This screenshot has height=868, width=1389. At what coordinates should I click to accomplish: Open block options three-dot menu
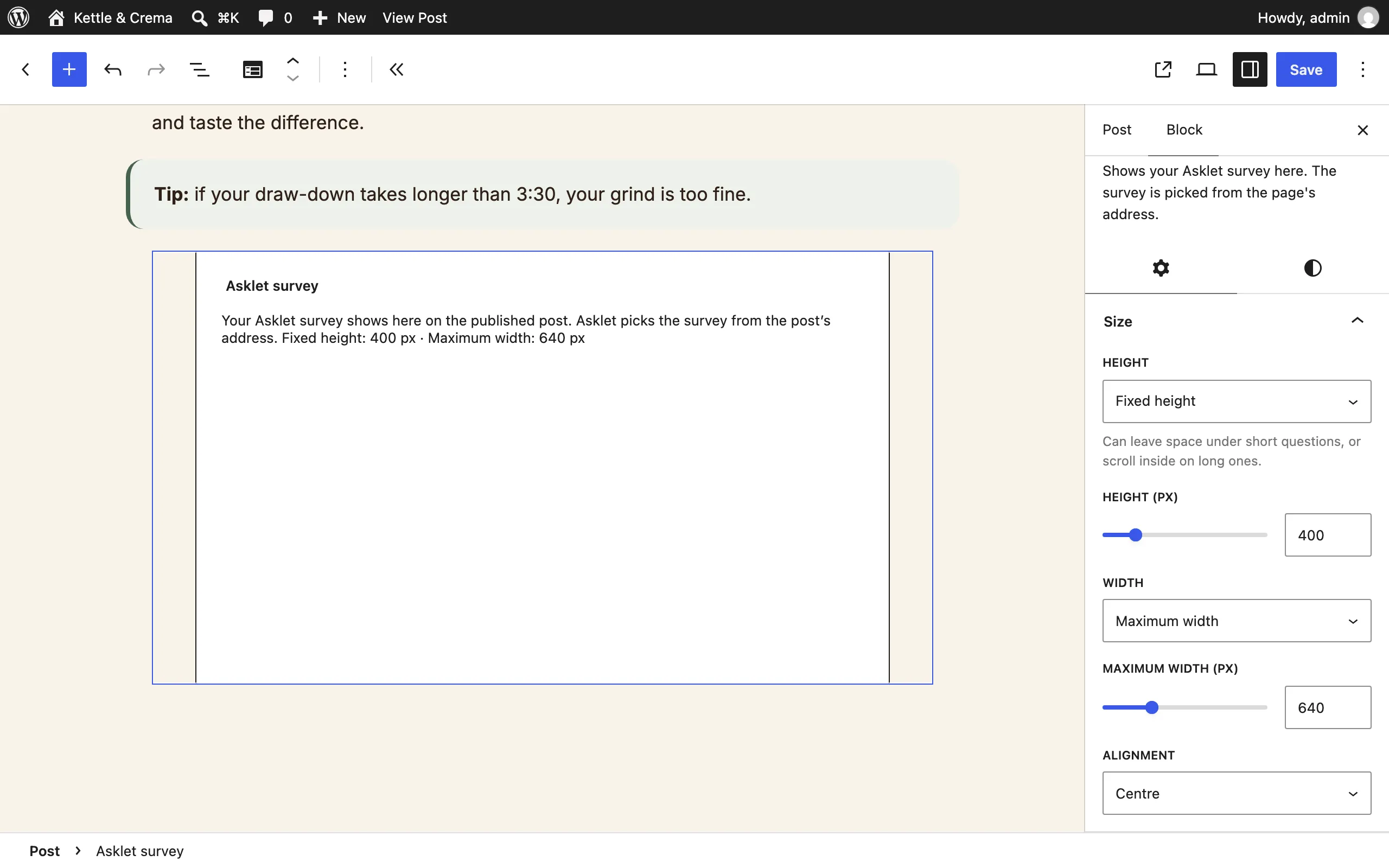point(345,69)
